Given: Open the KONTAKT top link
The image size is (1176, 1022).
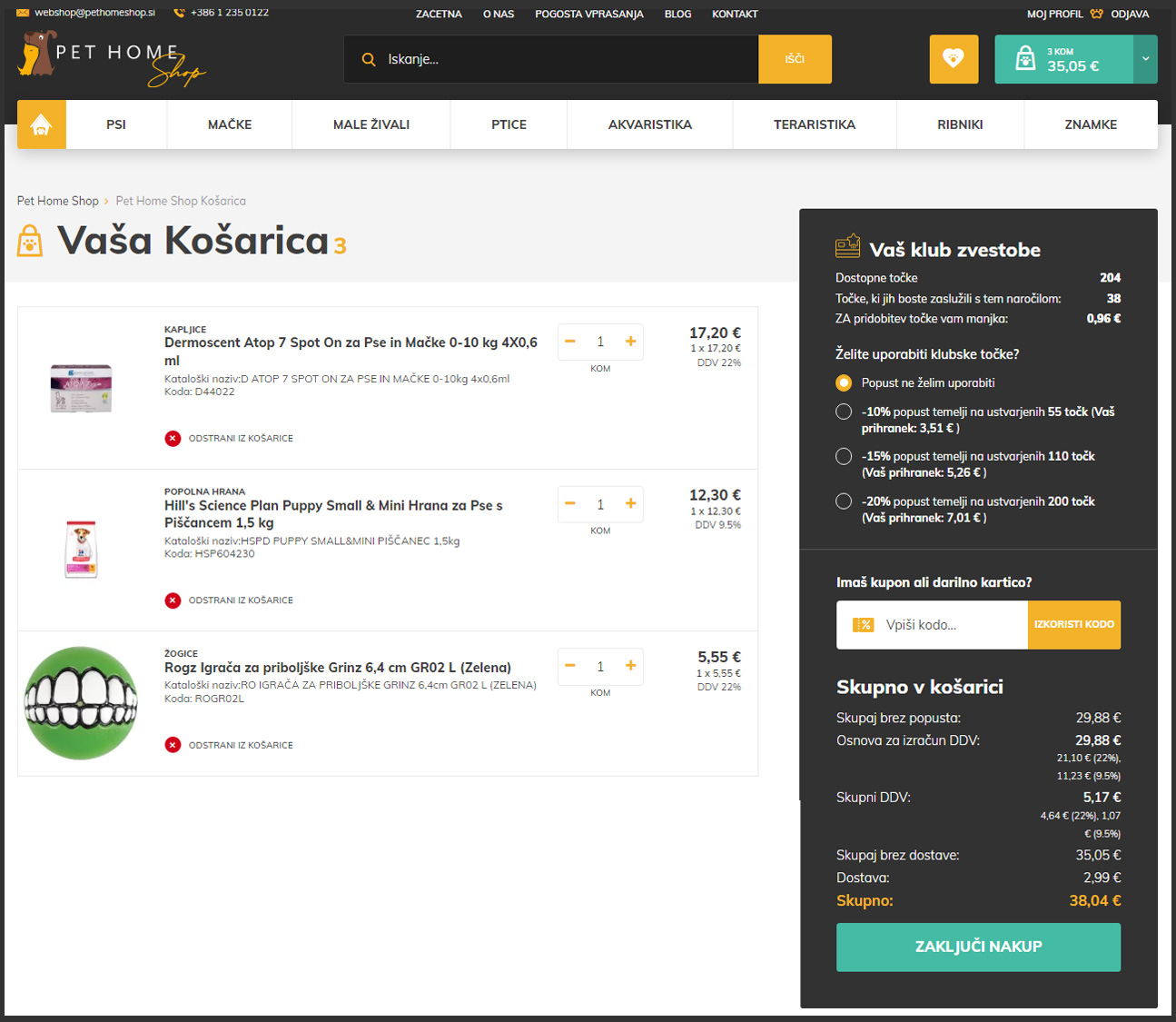Looking at the screenshot, I should pos(735,14).
